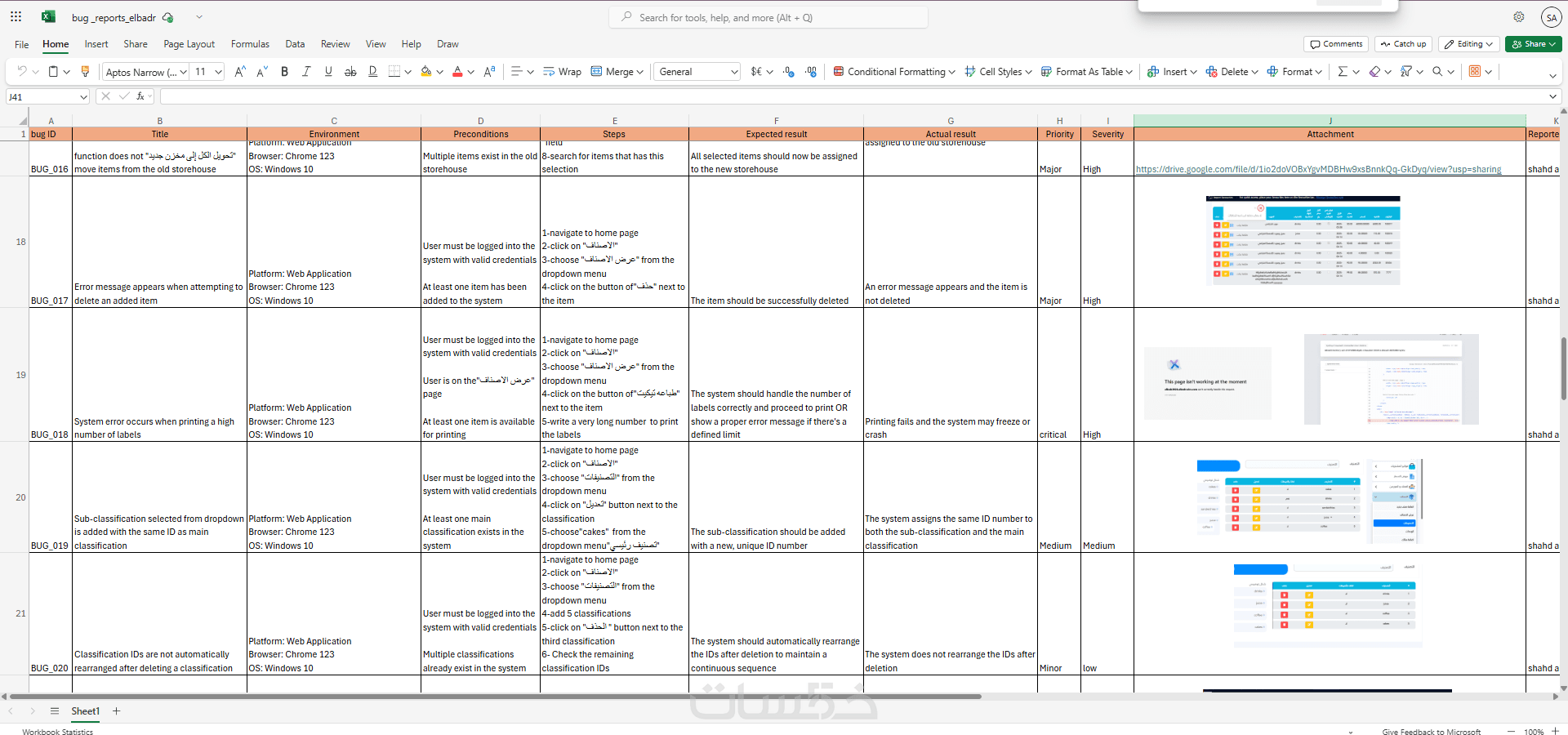The image size is (1568, 735).
Task: Open the fill color swatch
Action: 425,72
